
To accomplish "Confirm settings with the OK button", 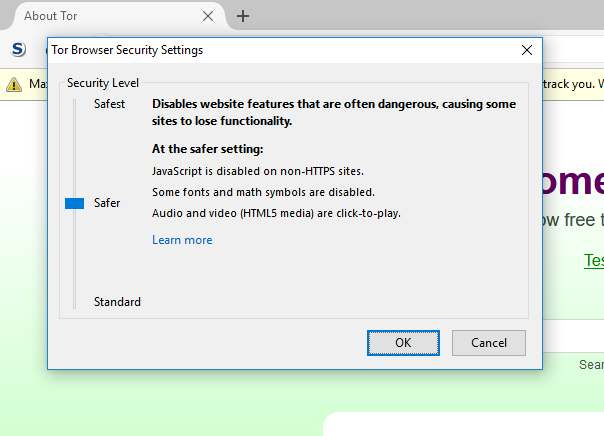I will pos(403,342).
